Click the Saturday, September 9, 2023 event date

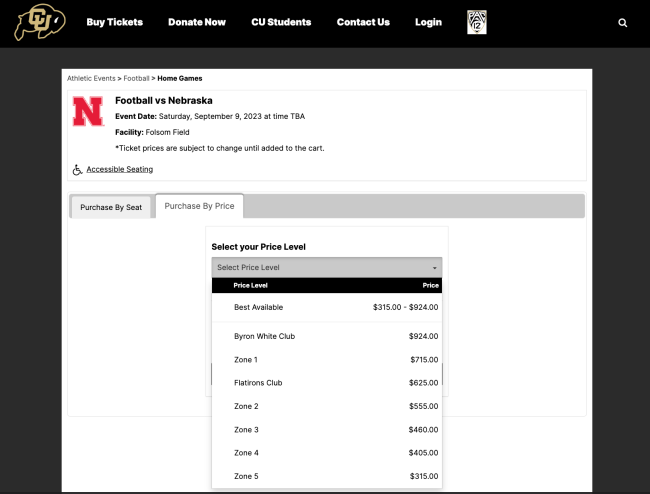(232, 116)
